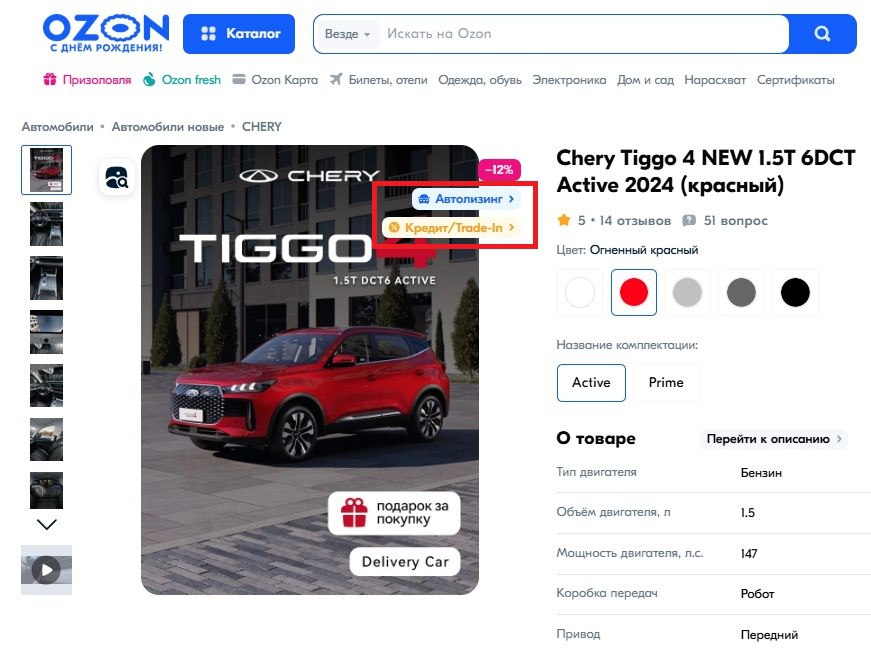The width and height of the screenshot is (871, 657).
Task: Open Электроника category
Action: click(x=569, y=80)
